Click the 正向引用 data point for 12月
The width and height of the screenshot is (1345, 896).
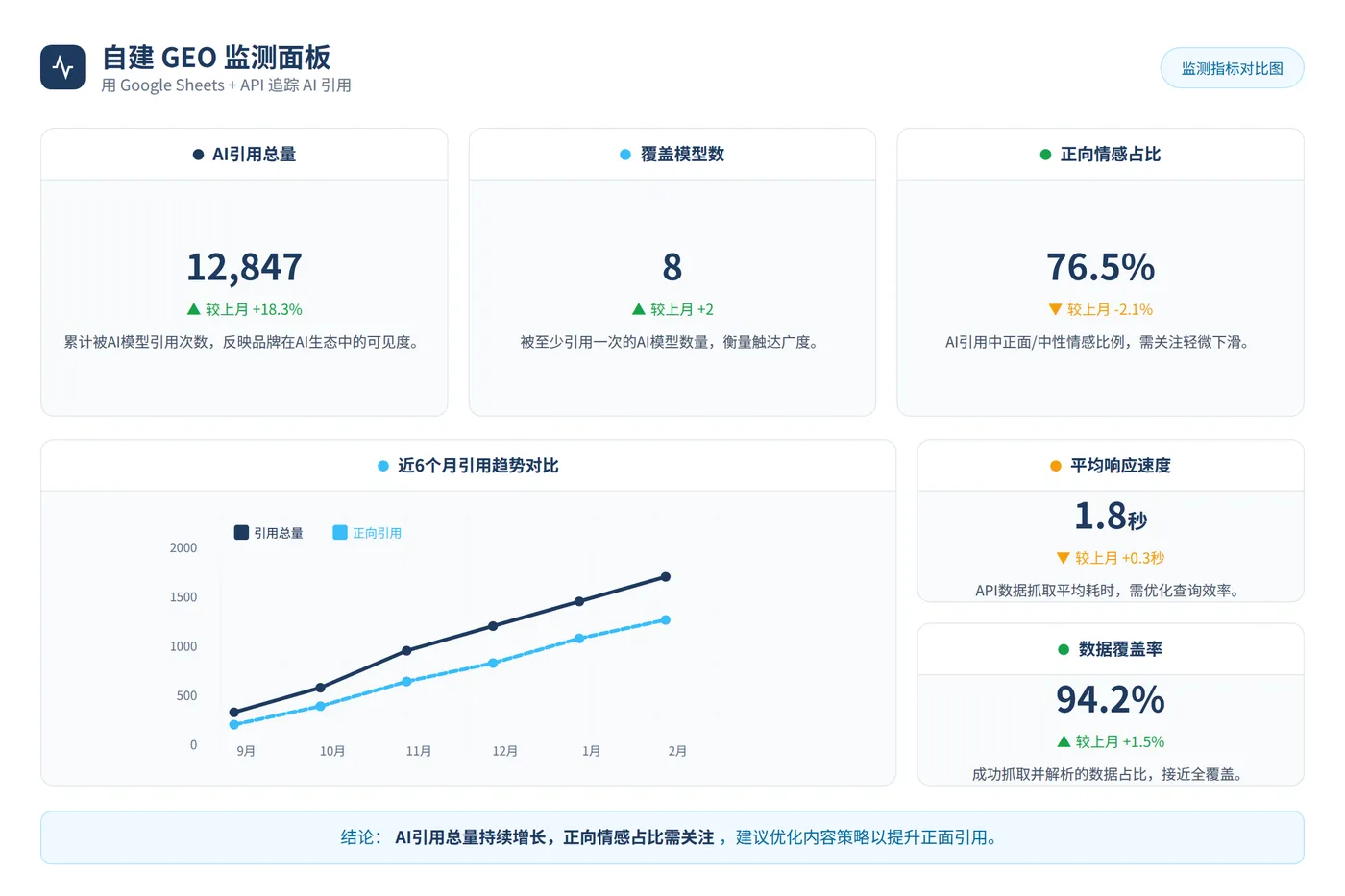[x=493, y=663]
